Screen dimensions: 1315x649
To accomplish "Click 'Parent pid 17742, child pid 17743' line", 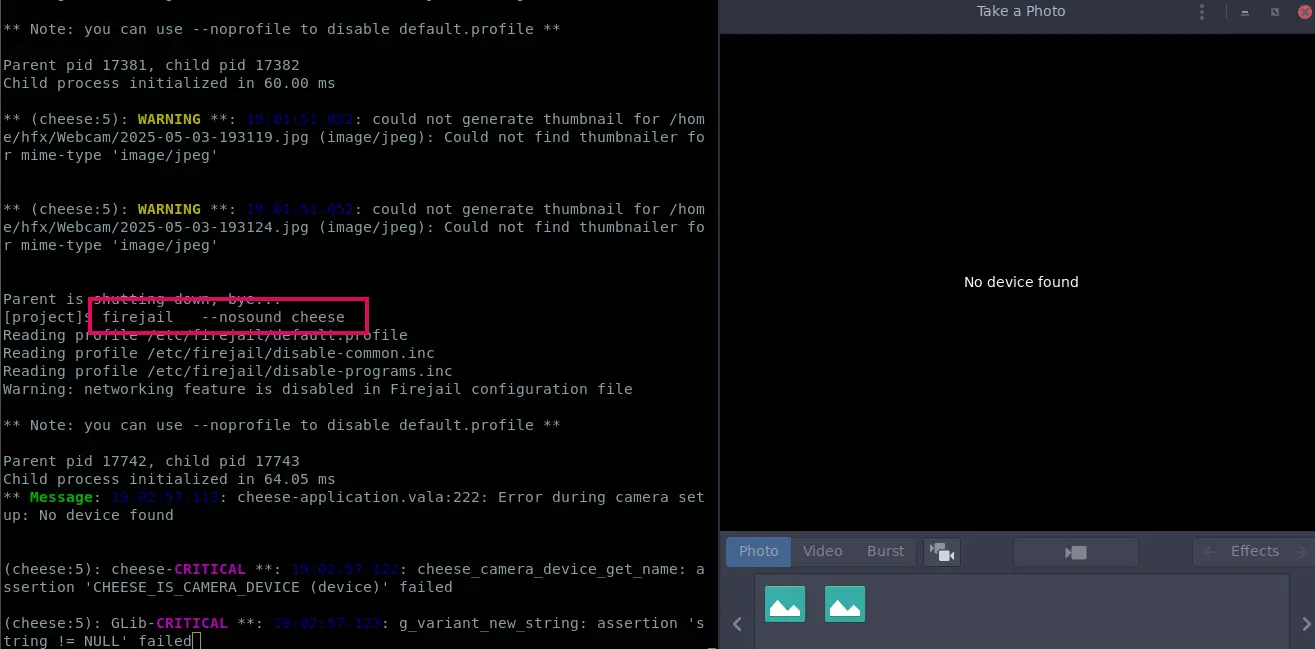I will coord(151,461).
